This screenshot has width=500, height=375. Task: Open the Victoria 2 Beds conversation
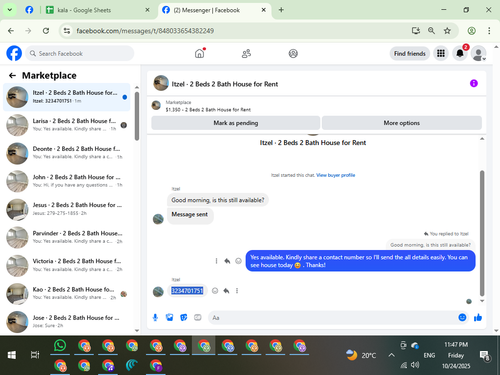tap(67, 265)
